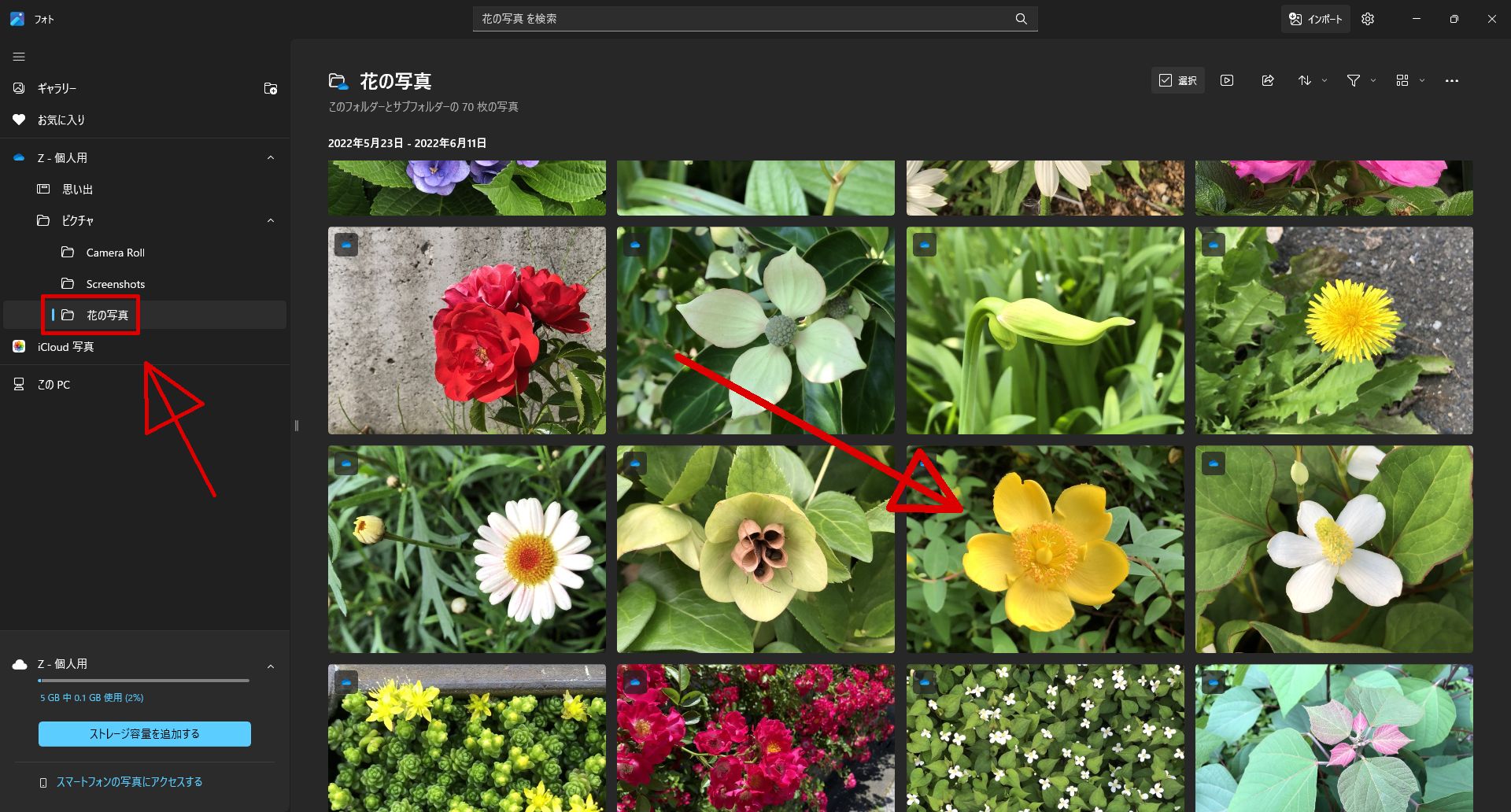
Task: Start slideshow with the play icon
Action: pyautogui.click(x=1226, y=80)
